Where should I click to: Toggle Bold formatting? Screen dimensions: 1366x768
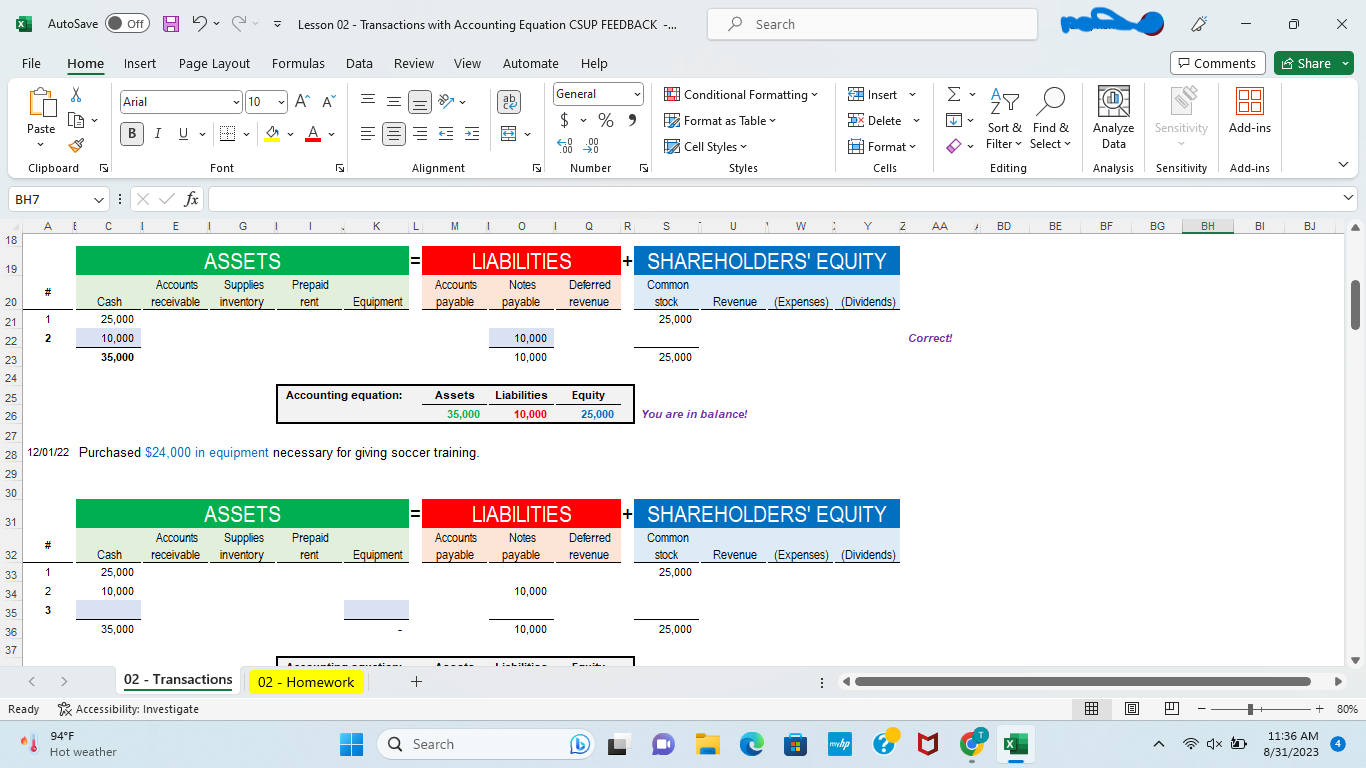[132, 134]
